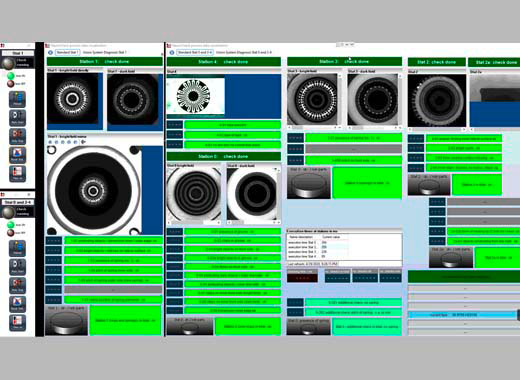Select the green test radio button in Stat 1 panel
This screenshot has height=380, width=520.
11,76
